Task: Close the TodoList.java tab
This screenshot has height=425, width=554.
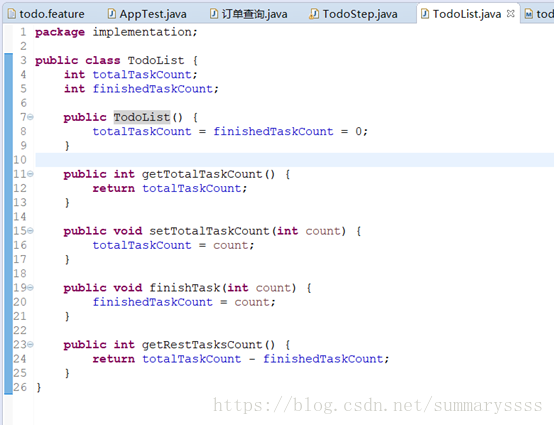Action: [510, 14]
